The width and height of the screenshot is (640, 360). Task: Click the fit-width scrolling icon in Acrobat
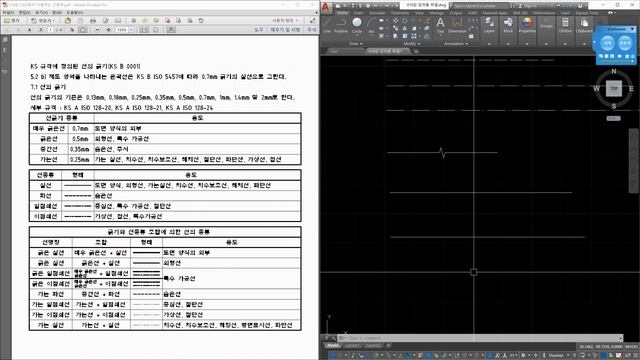click(x=144, y=30)
